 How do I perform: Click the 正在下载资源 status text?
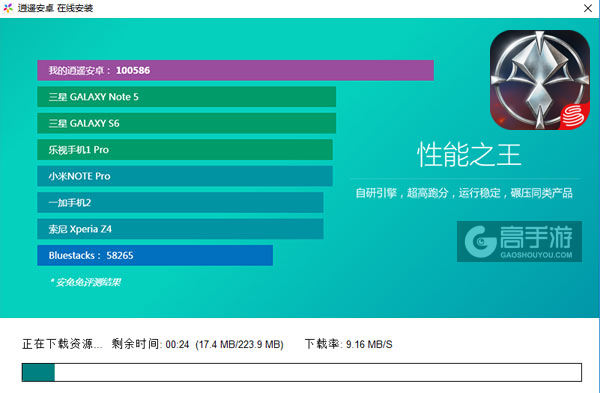(x=62, y=344)
